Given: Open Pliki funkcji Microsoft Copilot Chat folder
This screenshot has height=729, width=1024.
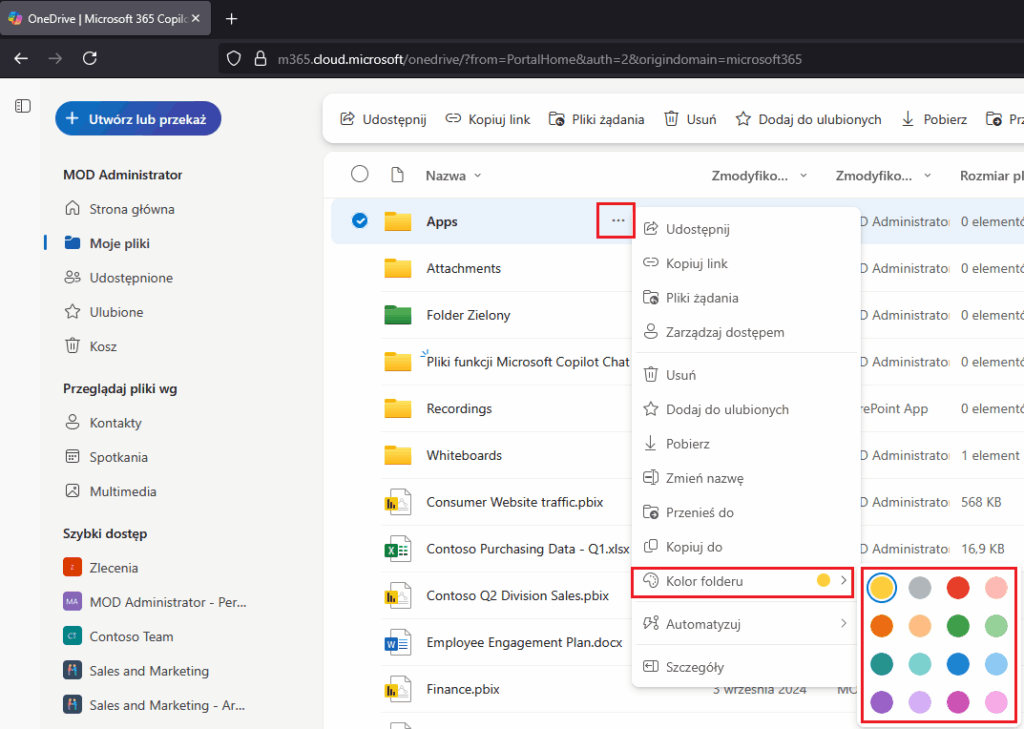Looking at the screenshot, I should [x=528, y=362].
